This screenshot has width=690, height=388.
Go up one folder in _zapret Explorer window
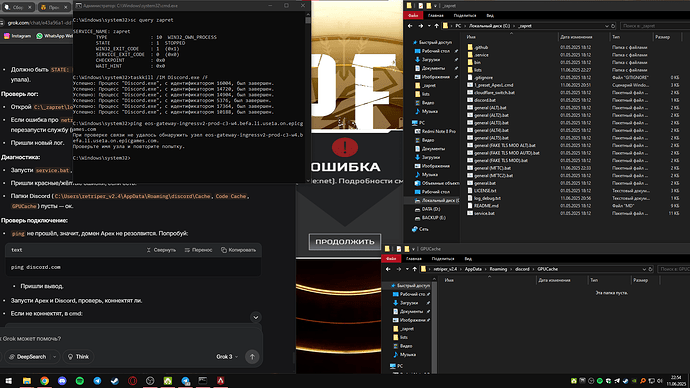tap(437, 26)
